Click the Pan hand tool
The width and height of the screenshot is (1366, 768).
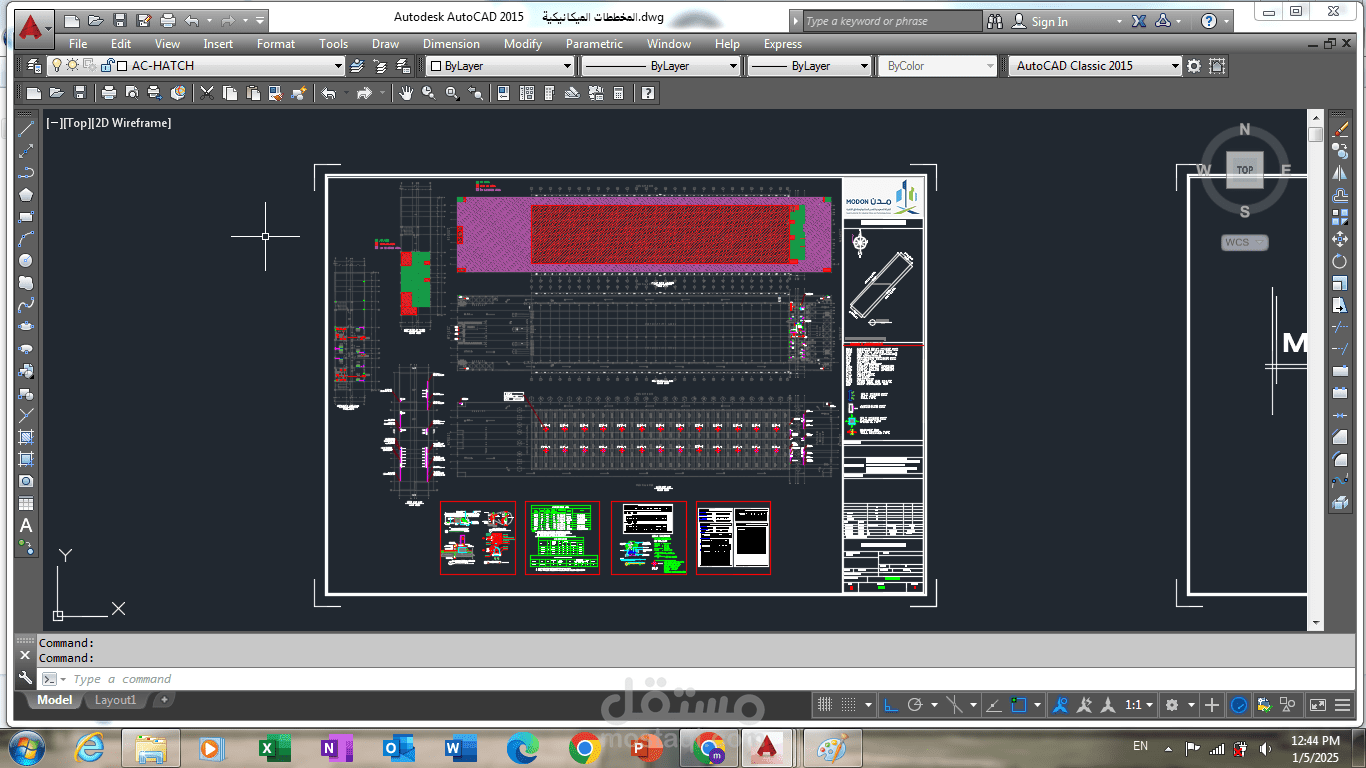click(x=406, y=93)
